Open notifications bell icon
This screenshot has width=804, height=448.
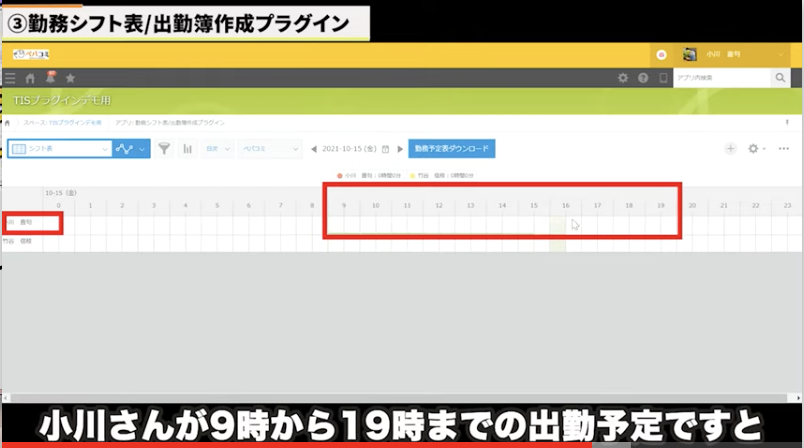(50, 77)
